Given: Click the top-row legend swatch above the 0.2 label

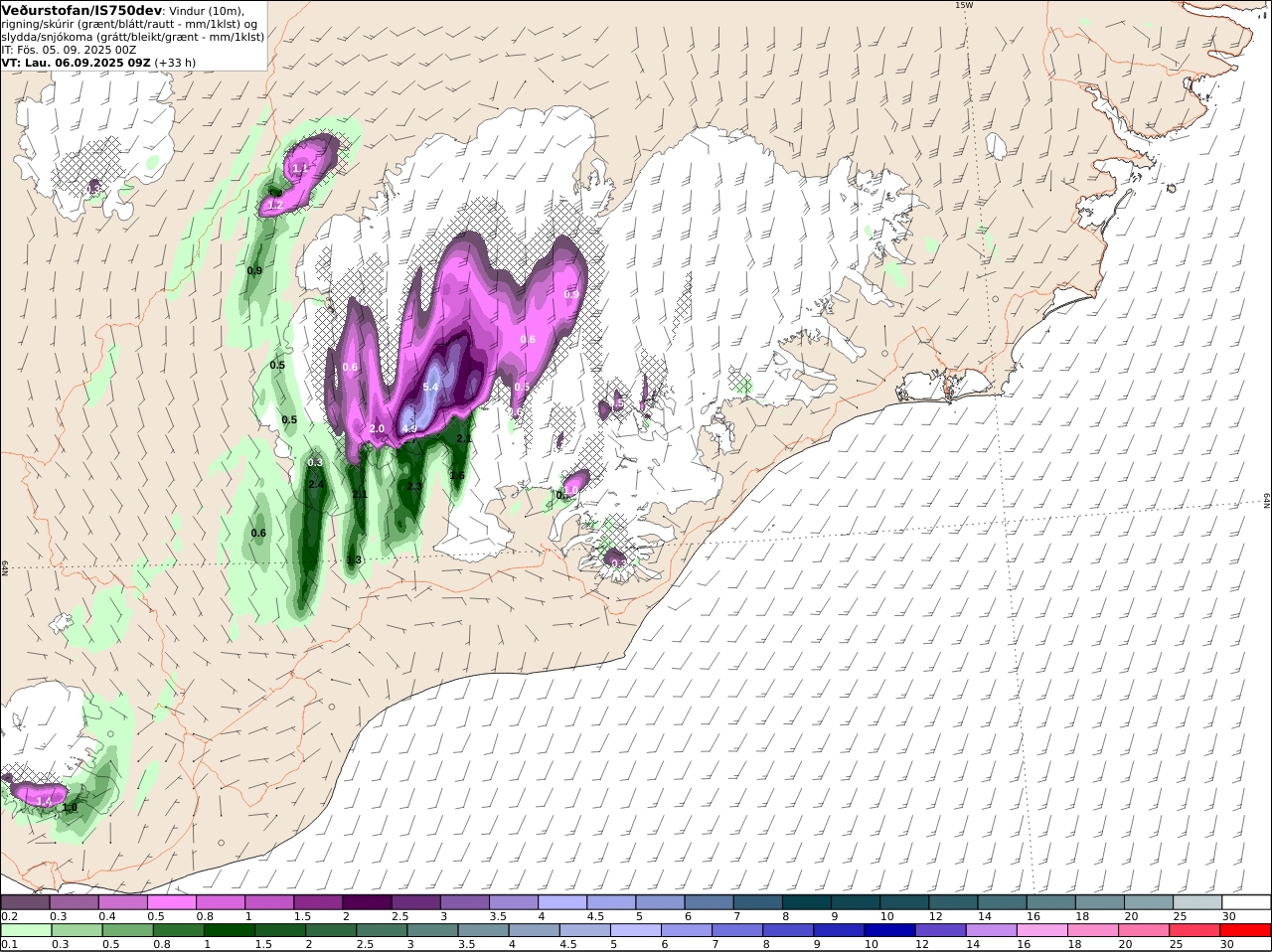Looking at the screenshot, I should coord(26,902).
